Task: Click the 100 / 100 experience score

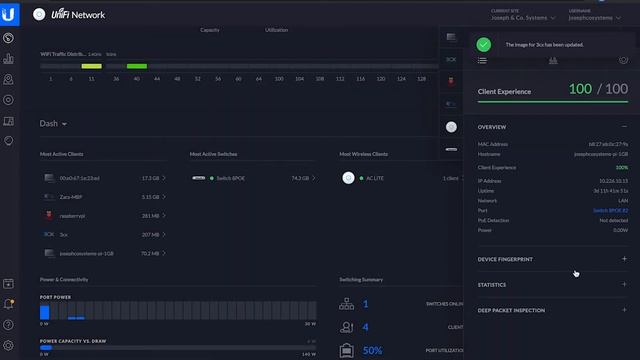Action: (x=598, y=89)
